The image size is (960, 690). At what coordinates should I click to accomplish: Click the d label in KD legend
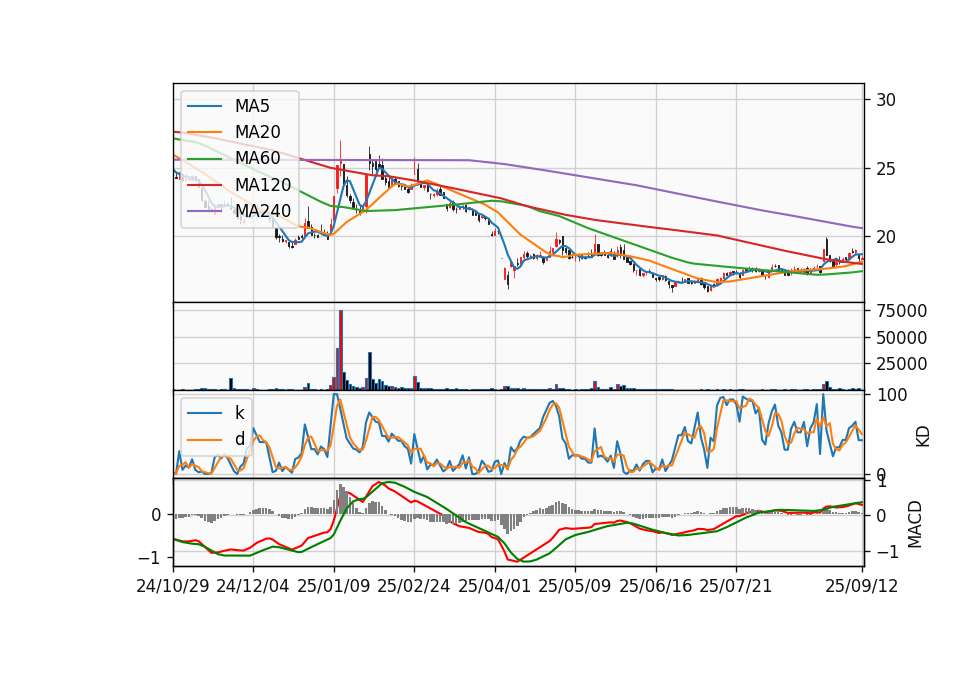[x=239, y=439]
